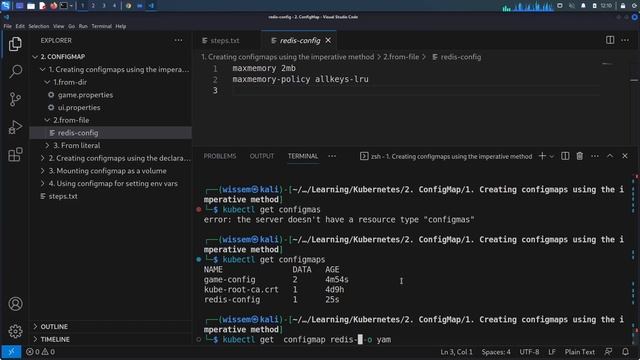Screen dimensions: 640x360
Task: Click editor line 3 empty line
Action: pos(416,90)
